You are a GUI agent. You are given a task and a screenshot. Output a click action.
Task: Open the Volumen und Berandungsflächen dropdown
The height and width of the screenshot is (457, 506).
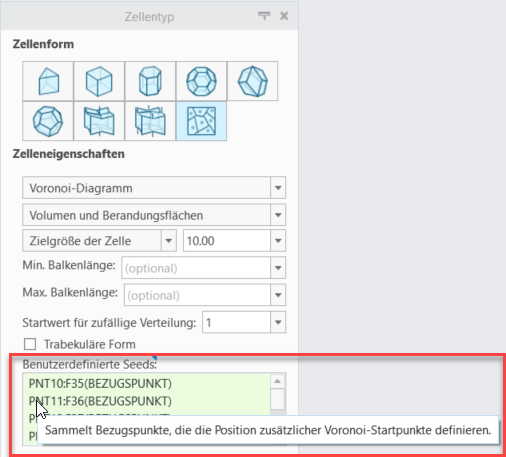[278, 215]
